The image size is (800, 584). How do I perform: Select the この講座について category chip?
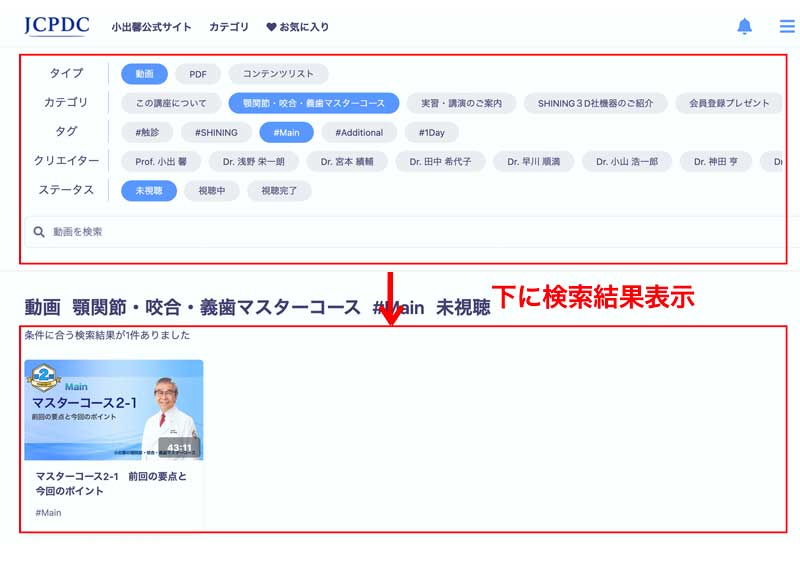171,103
